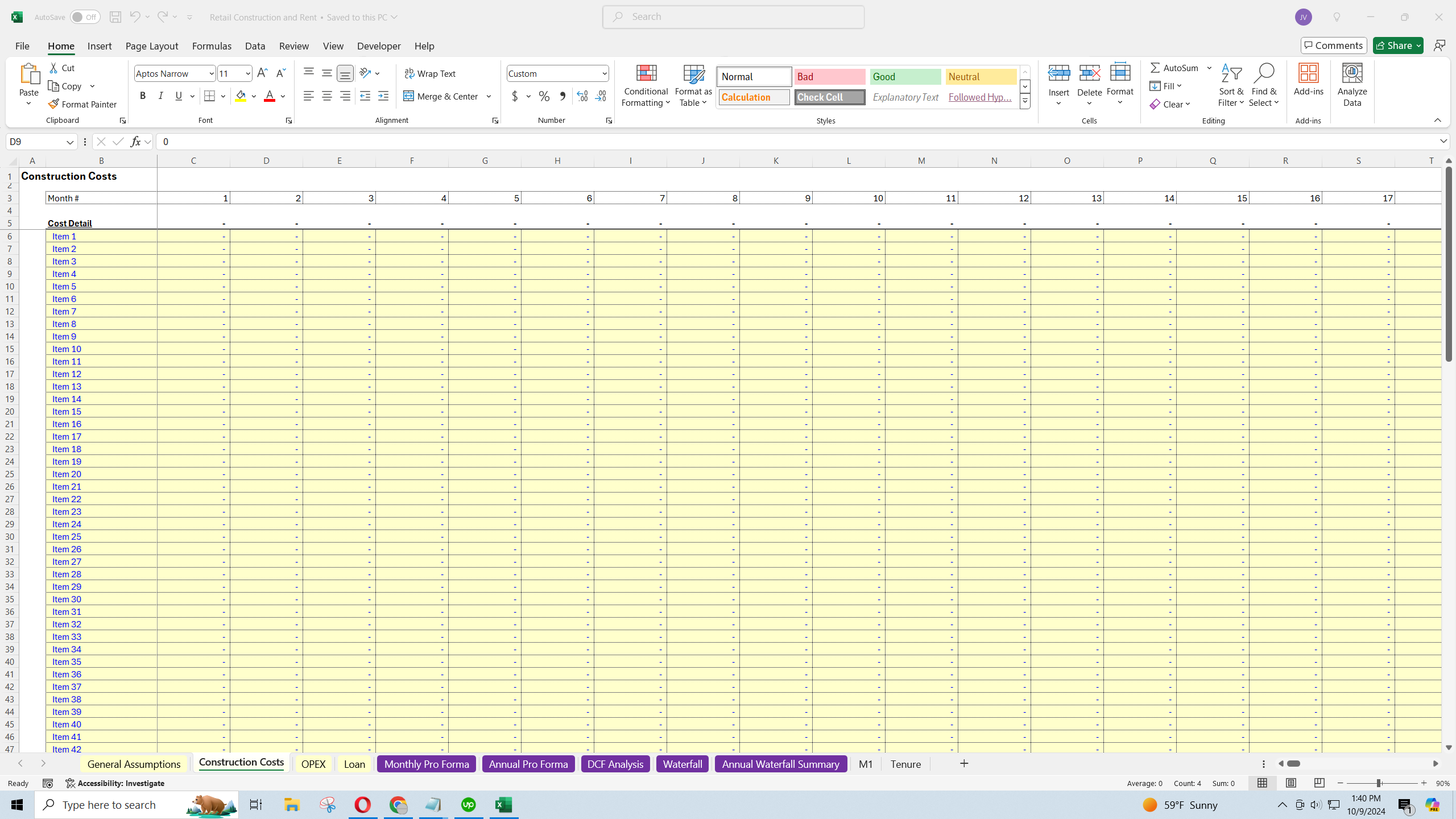Open Format as Table gallery
The width and height of the screenshot is (1456, 819).
[693, 85]
